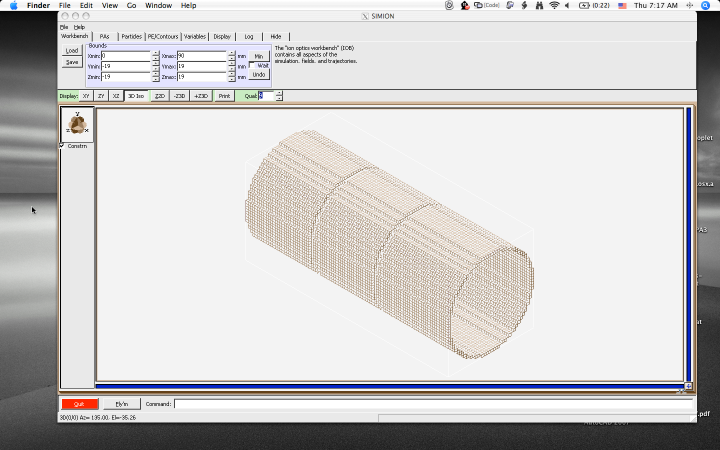
Task: Decrease Qual value with down arrow
Action: coord(279,98)
